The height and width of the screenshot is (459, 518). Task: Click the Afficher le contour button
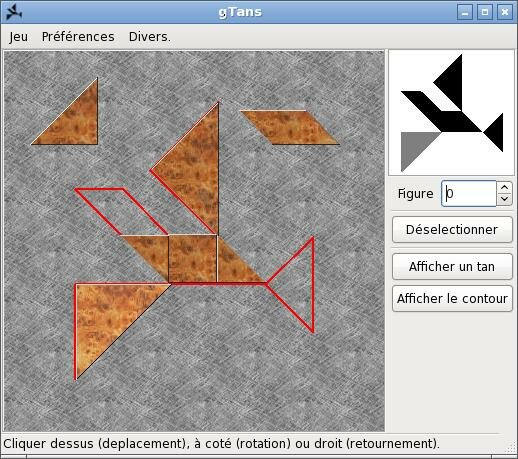click(452, 298)
